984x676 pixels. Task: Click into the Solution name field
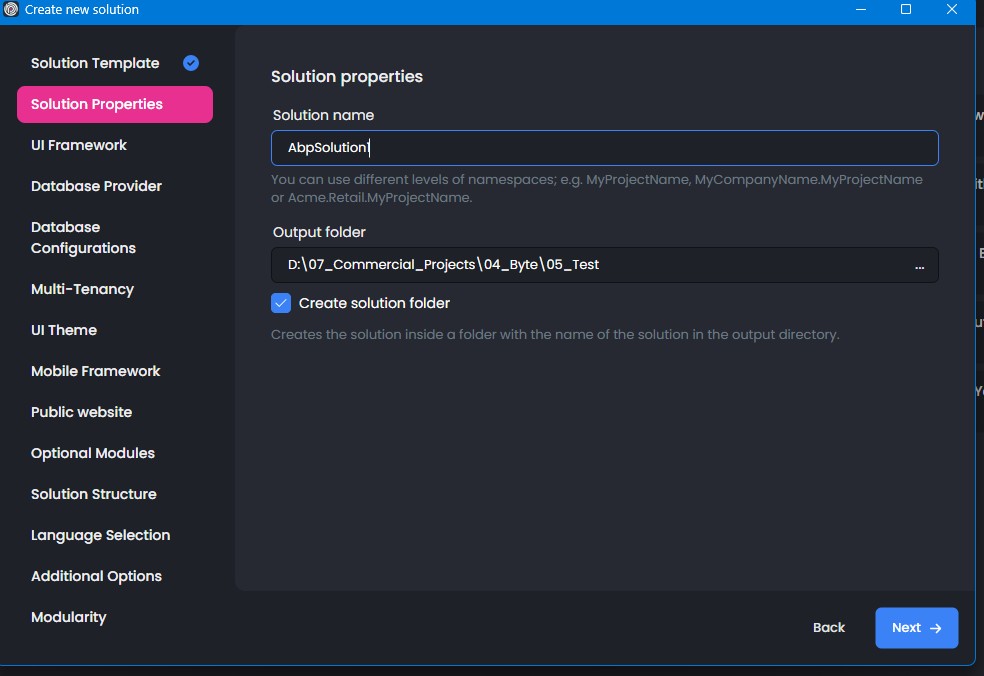pos(604,148)
